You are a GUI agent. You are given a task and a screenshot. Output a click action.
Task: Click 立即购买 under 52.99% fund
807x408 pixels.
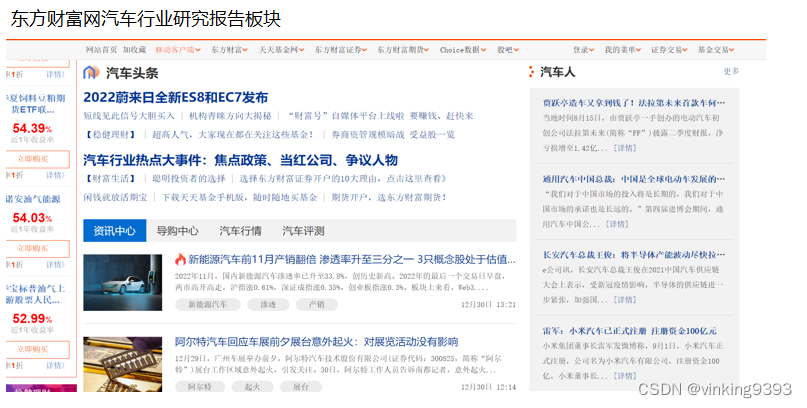tap(38, 349)
